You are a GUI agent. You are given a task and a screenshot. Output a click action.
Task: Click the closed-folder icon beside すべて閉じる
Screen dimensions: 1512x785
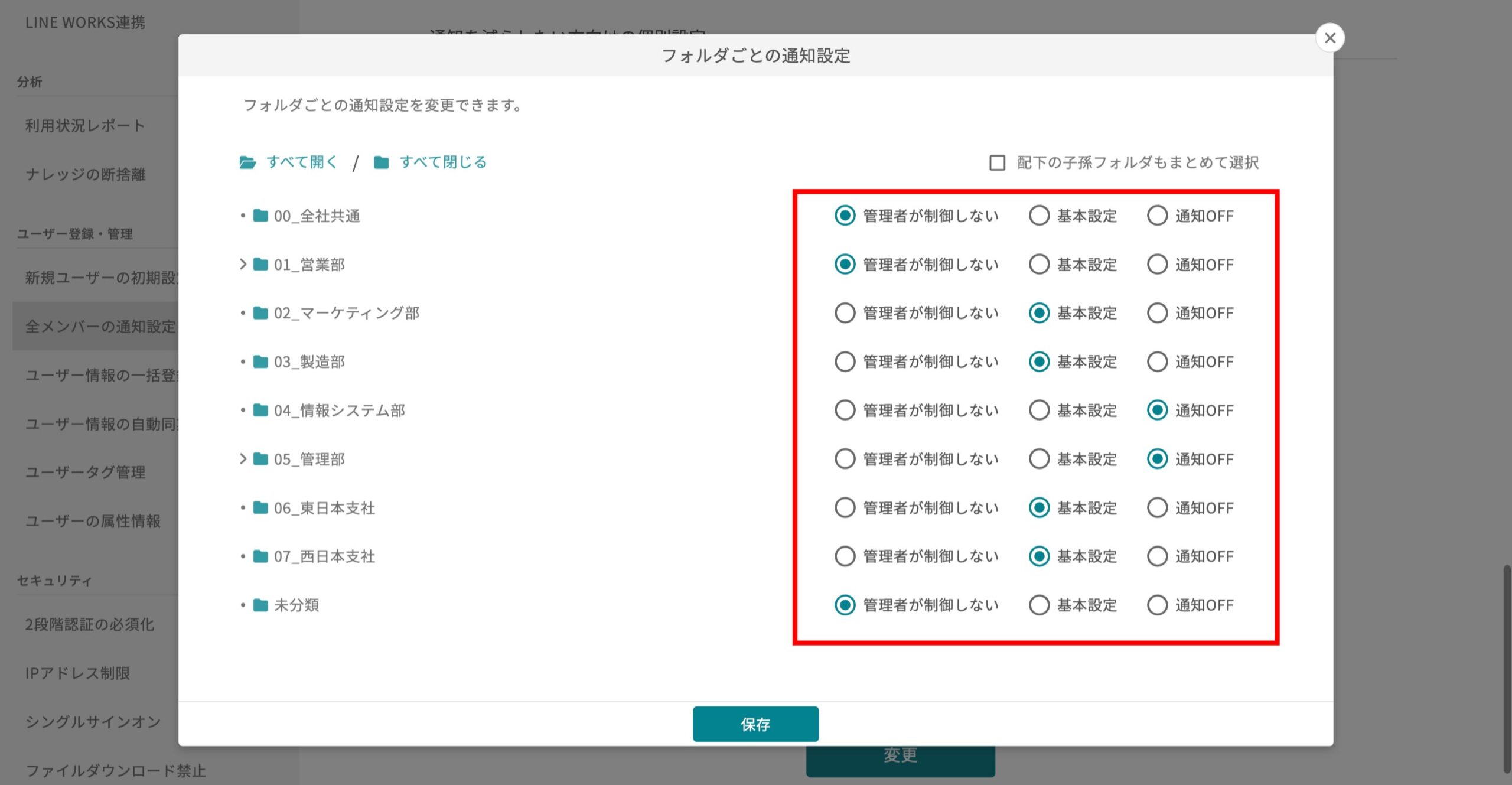382,162
